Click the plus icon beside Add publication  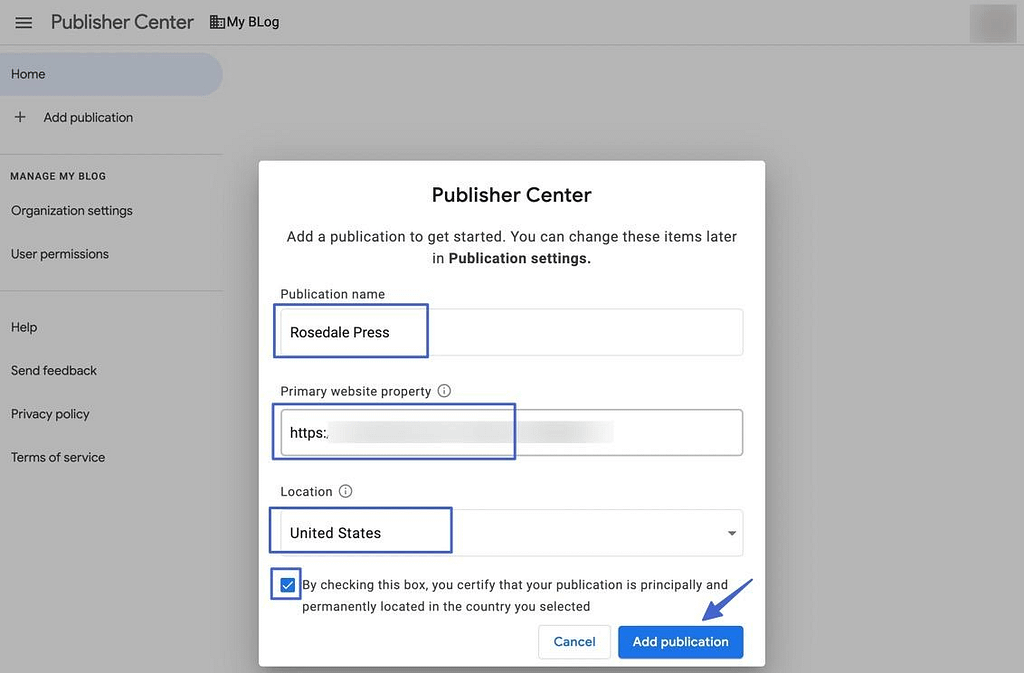pos(19,117)
